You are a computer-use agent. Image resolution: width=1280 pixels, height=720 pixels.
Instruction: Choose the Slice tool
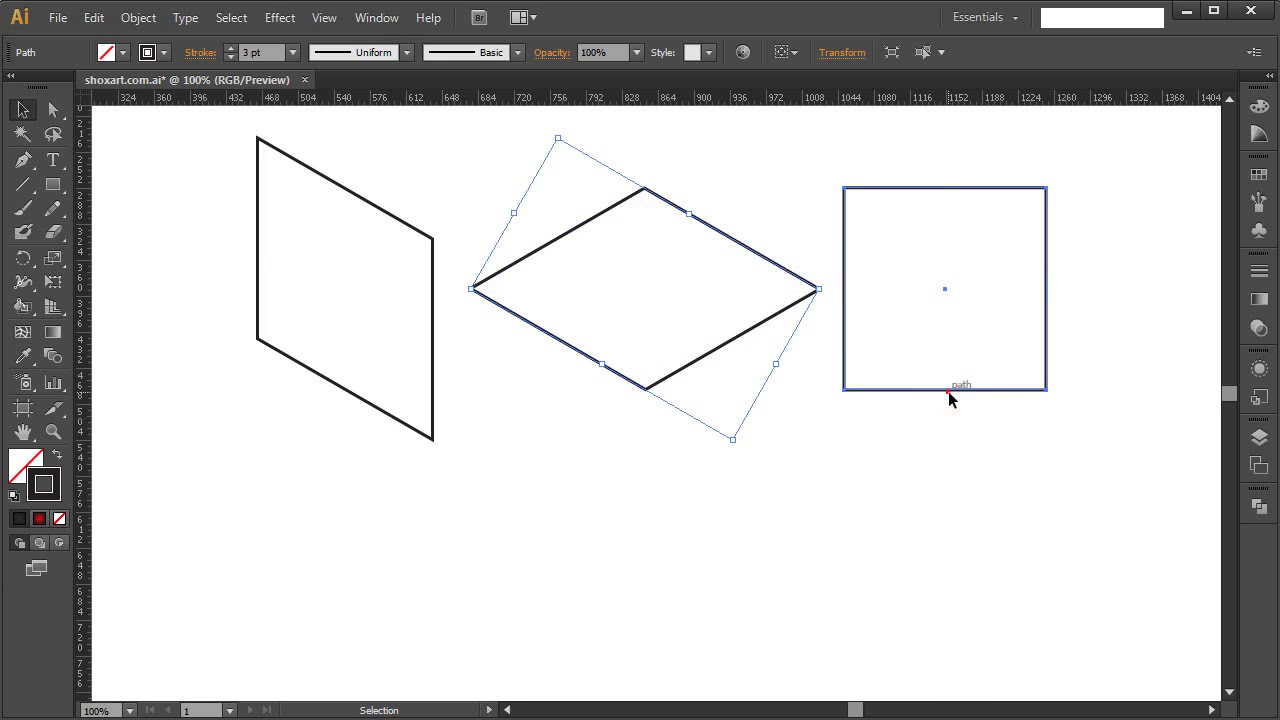coord(53,407)
